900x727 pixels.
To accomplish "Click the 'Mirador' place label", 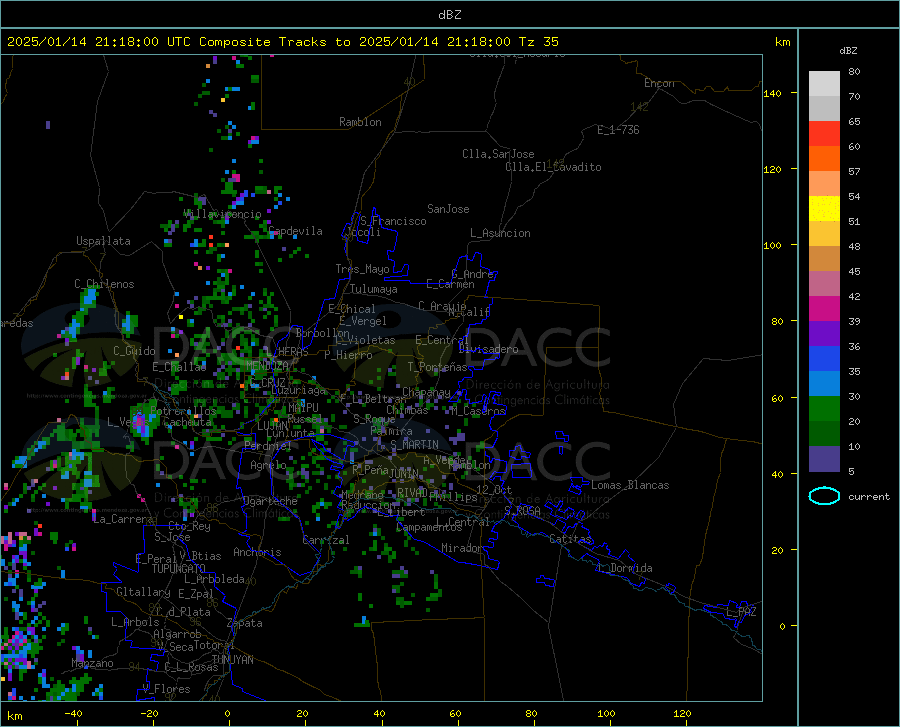I will (462, 548).
